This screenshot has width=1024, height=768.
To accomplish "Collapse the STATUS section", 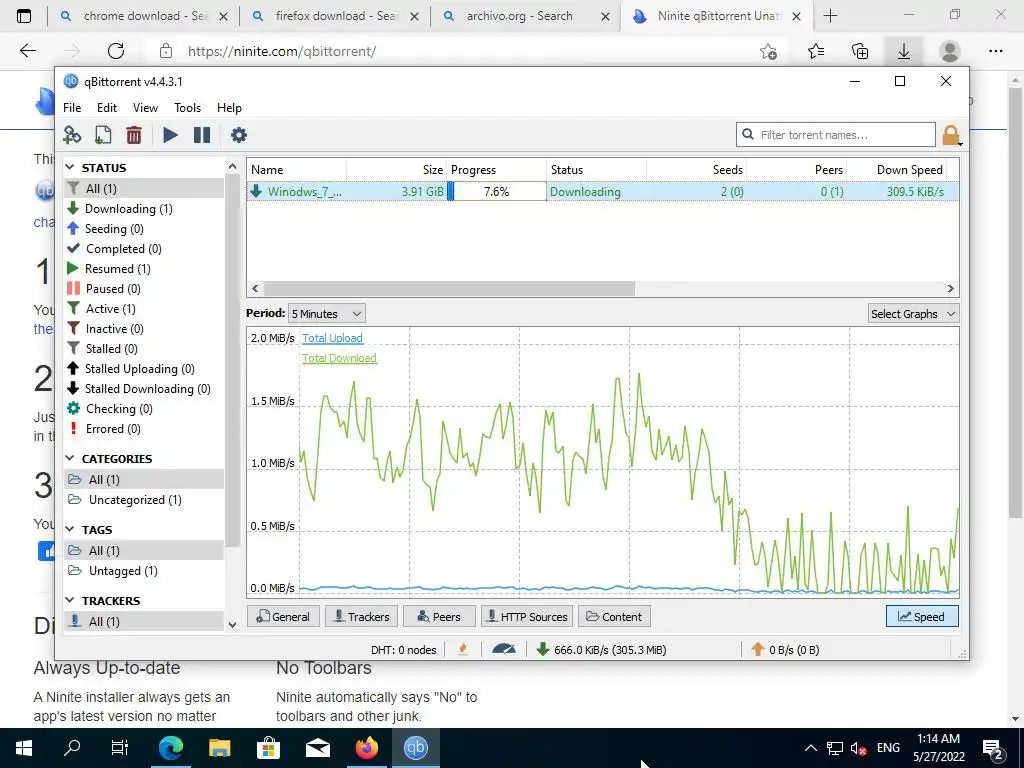I will coord(70,168).
